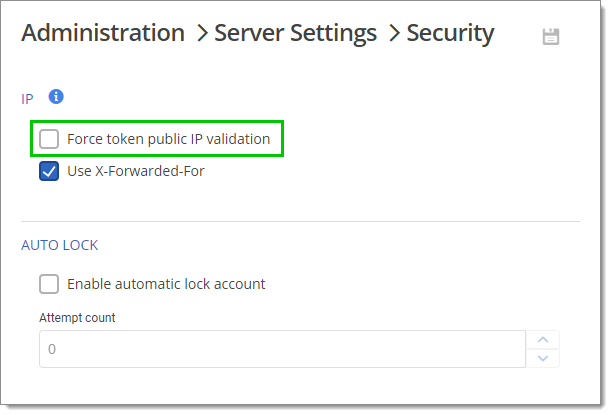Click the Attempt count label
This screenshot has height=415, width=611.
click(77, 318)
